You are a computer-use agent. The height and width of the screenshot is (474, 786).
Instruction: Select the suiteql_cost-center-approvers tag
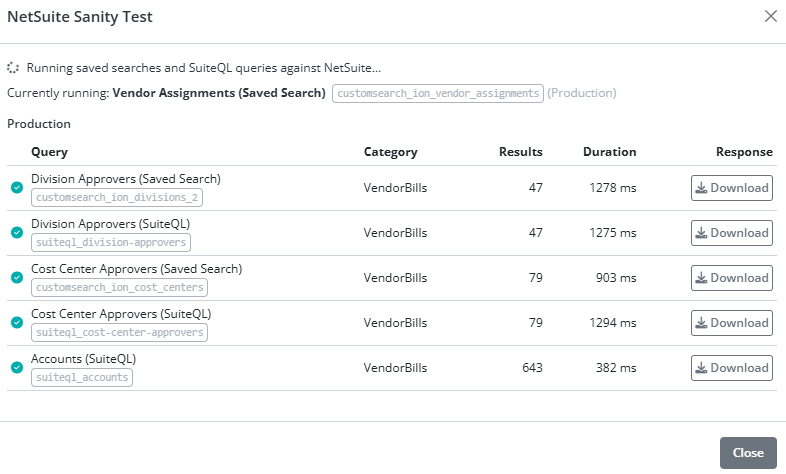(x=119, y=332)
